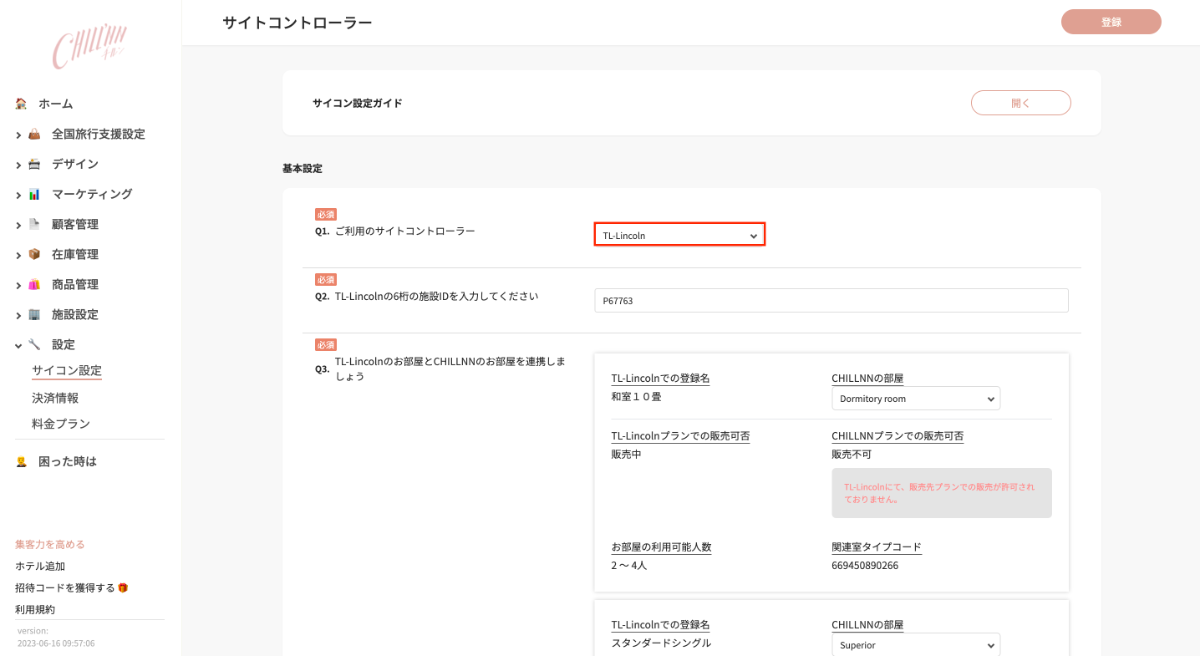Image resolution: width=1200 pixels, height=656 pixels.
Task: Open the Dormitory room dropdown
Action: pyautogui.click(x=915, y=399)
